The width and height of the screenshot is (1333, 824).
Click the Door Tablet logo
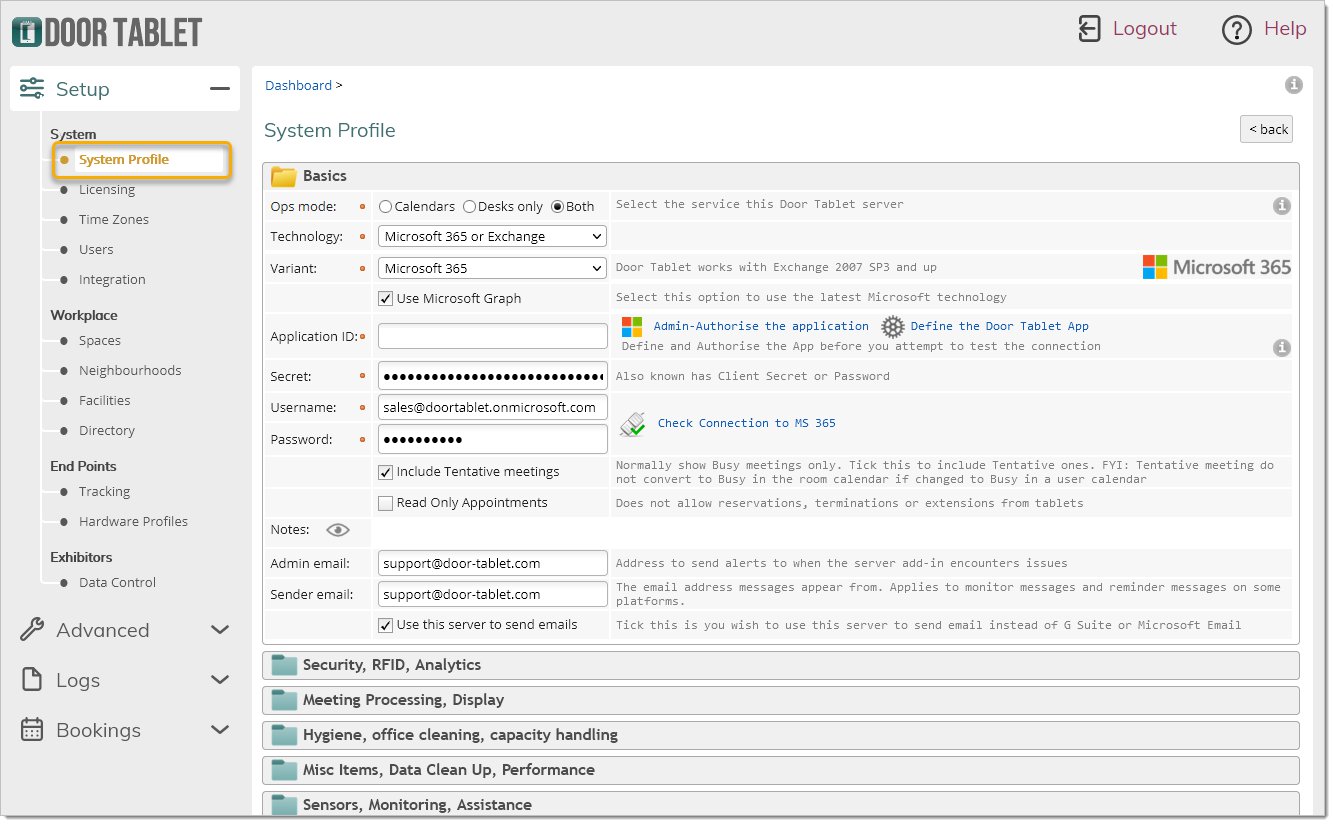pos(107,32)
